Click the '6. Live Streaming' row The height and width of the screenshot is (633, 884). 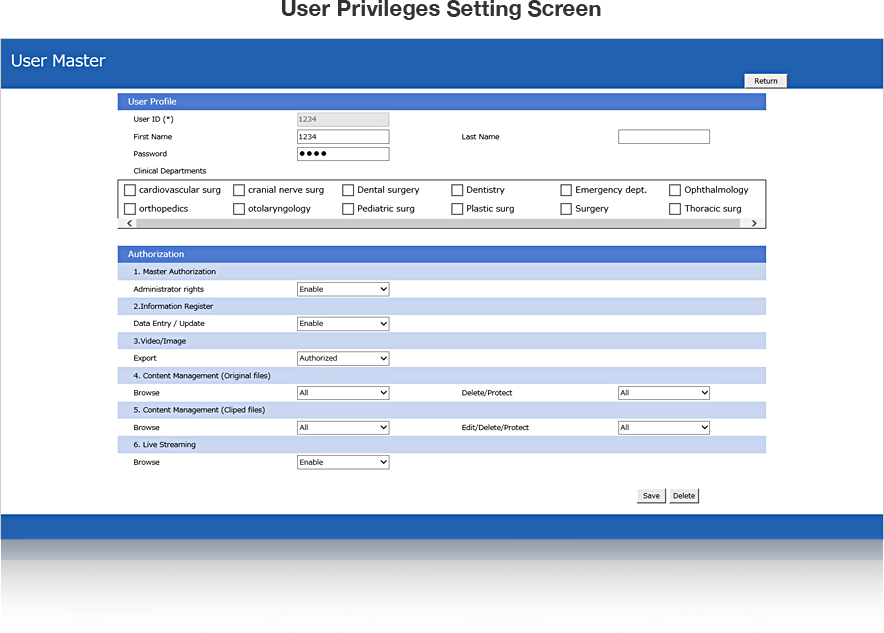[441, 445]
